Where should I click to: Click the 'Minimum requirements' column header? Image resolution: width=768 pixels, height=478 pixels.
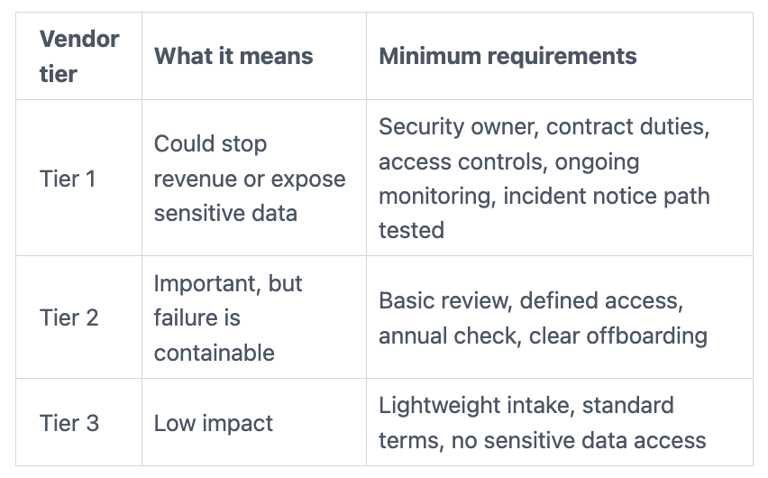tap(507, 56)
